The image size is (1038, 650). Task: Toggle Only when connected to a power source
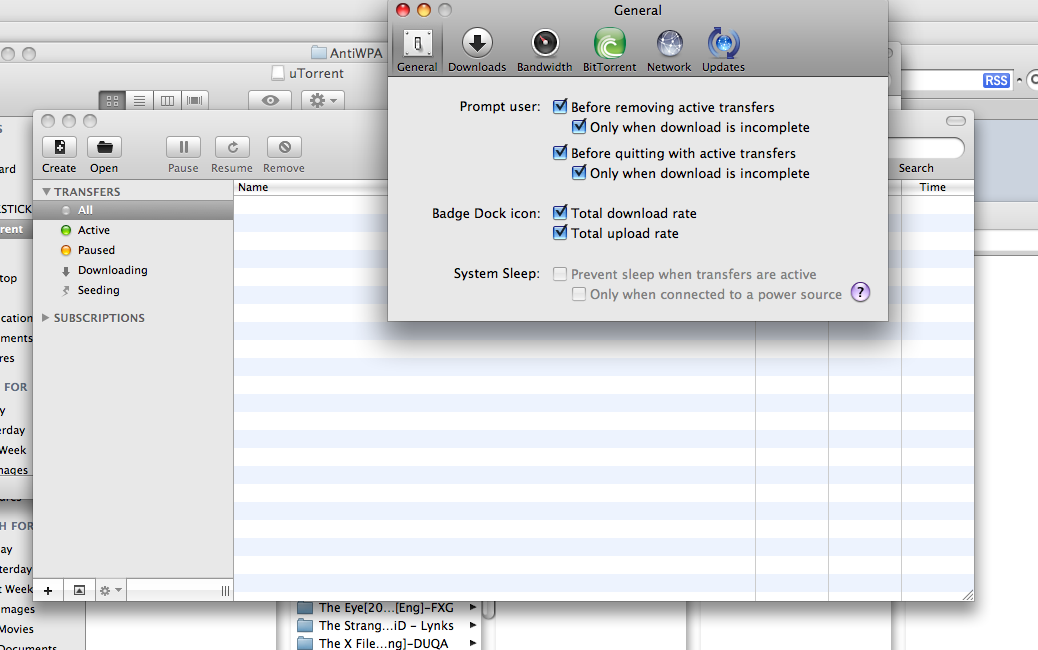[x=579, y=294]
